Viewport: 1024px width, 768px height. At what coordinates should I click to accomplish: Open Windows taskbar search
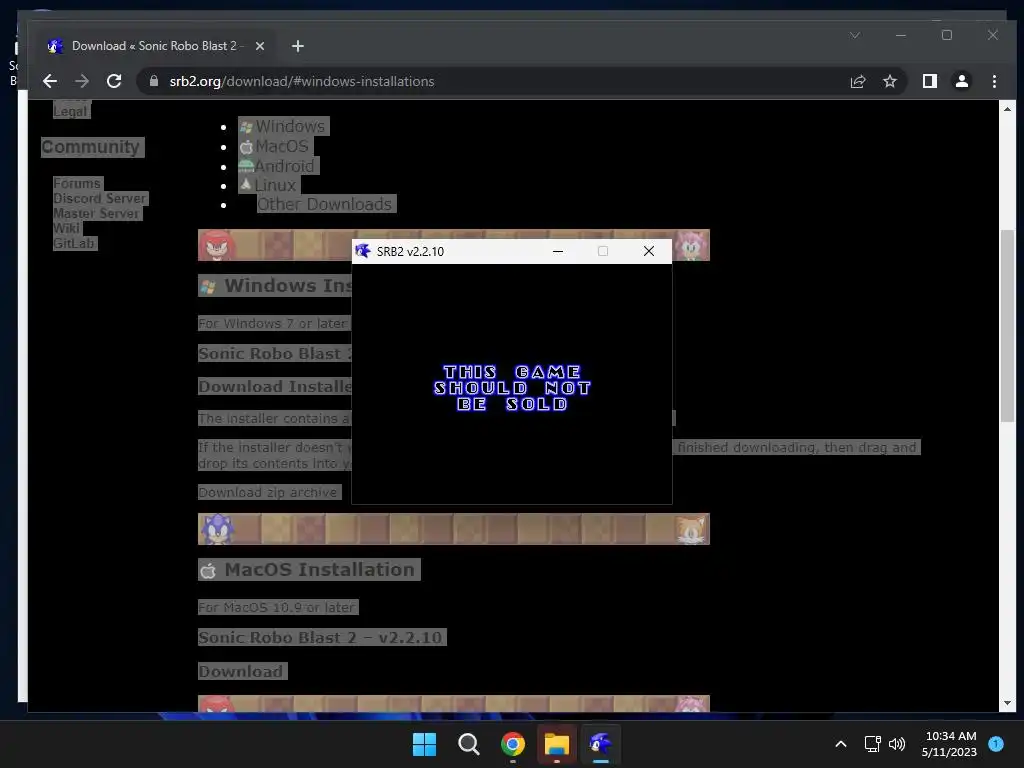coord(468,744)
